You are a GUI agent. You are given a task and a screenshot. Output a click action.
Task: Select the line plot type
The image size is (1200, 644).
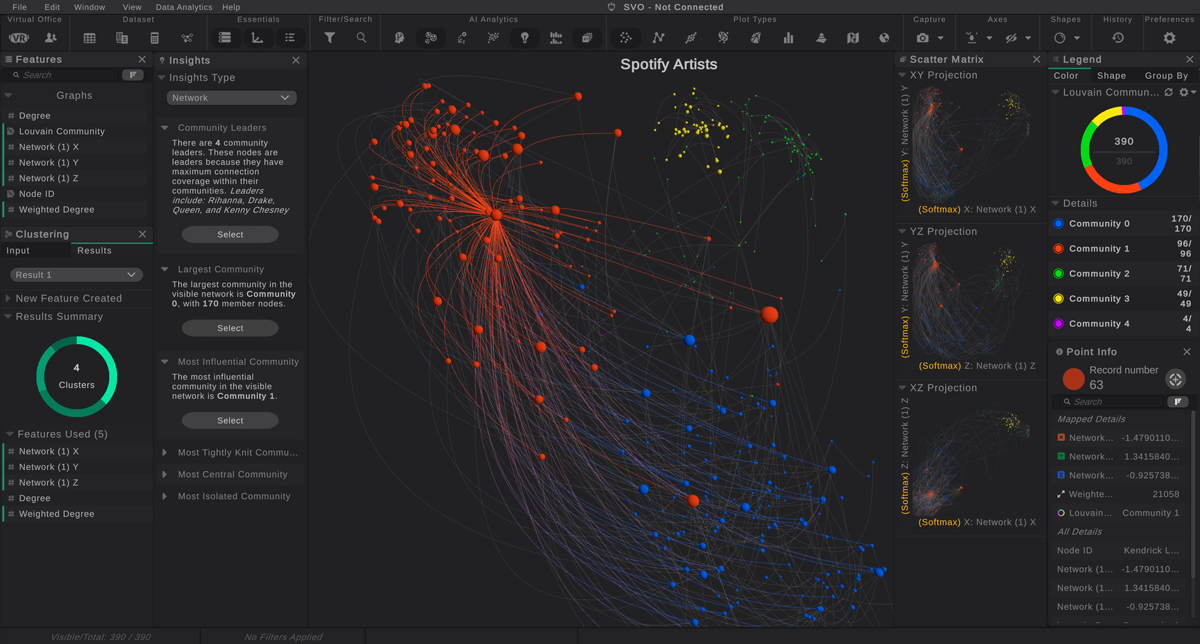tap(658, 38)
